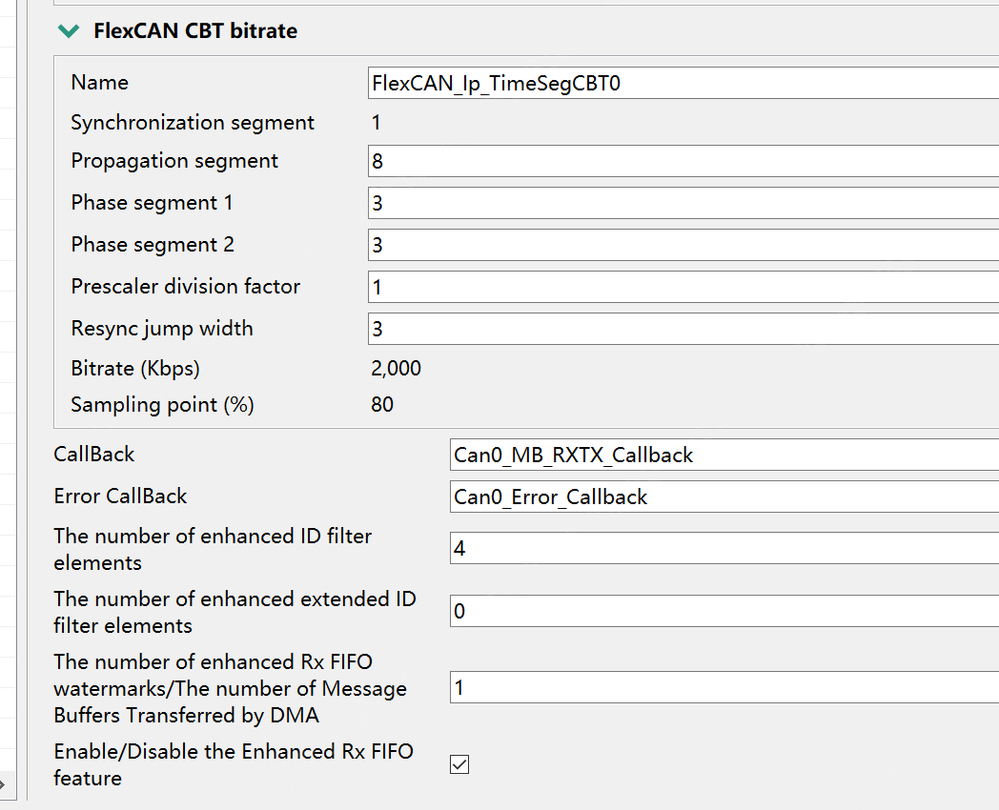Edit the Prescaler division factor field
Image resolution: width=999 pixels, height=810 pixels.
pos(600,286)
